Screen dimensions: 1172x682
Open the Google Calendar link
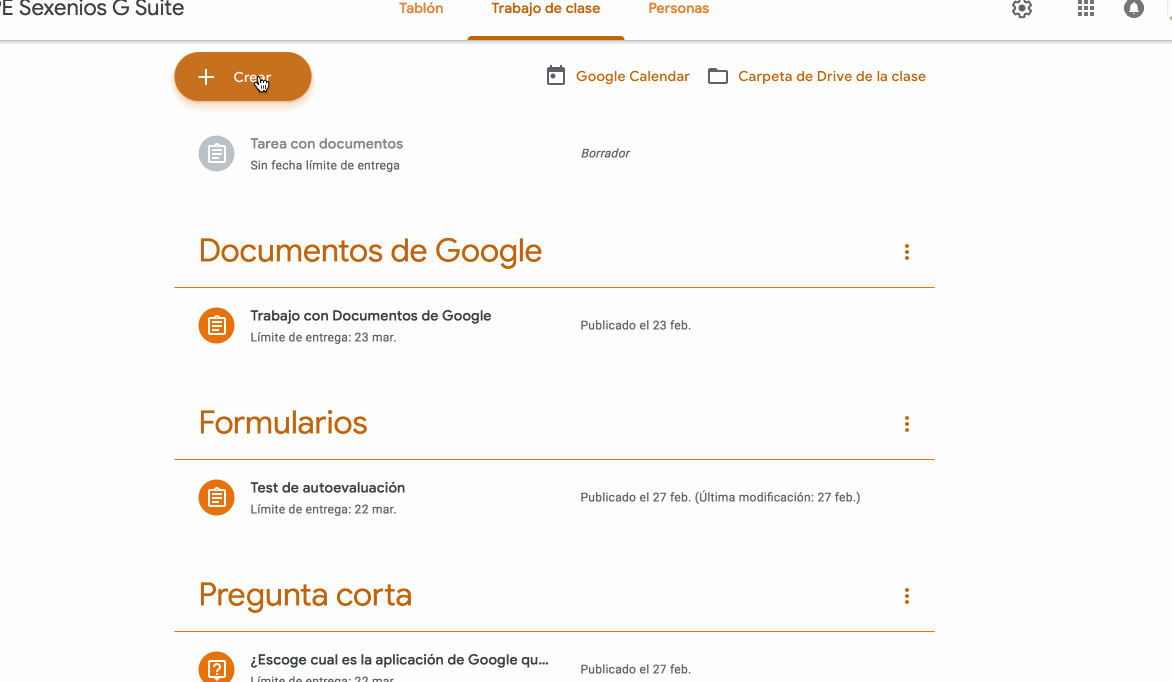tap(632, 76)
